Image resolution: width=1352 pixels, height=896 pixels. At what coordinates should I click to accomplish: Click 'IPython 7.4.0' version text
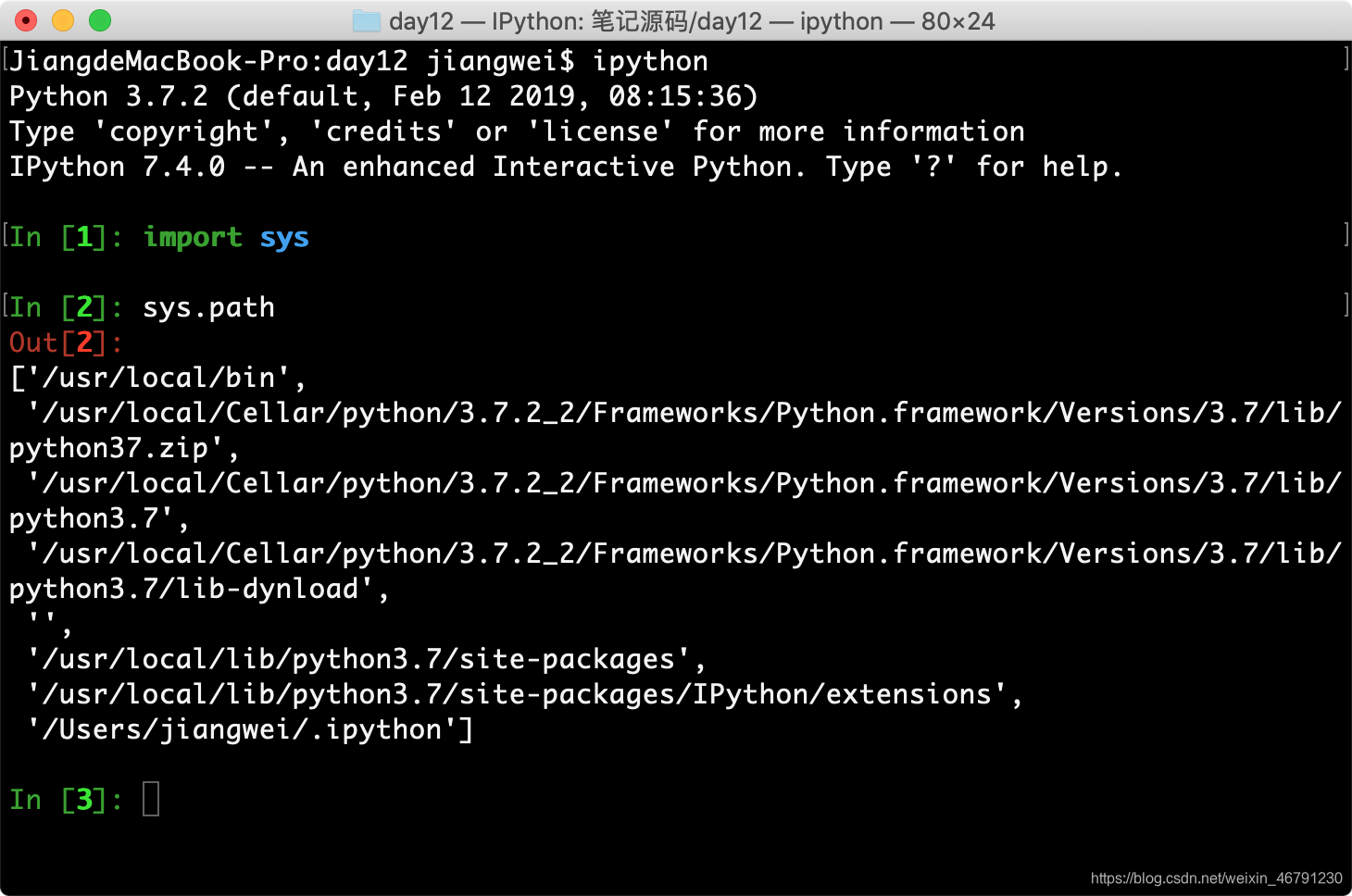click(117, 167)
